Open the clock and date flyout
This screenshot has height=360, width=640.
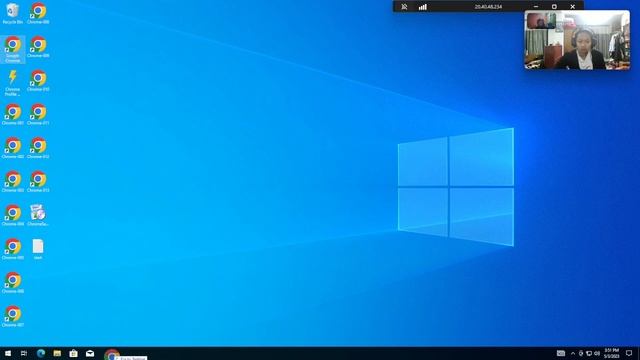click(611, 353)
